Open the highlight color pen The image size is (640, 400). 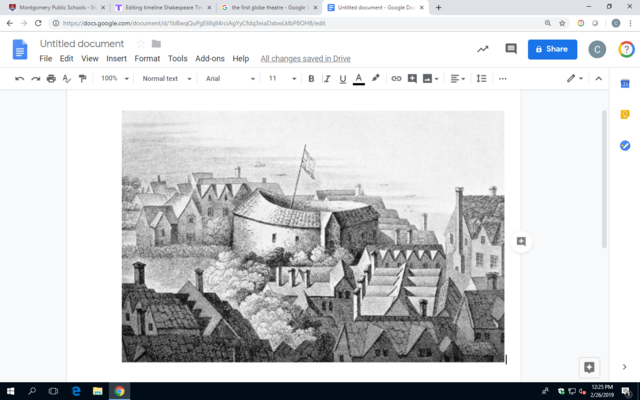tap(376, 78)
